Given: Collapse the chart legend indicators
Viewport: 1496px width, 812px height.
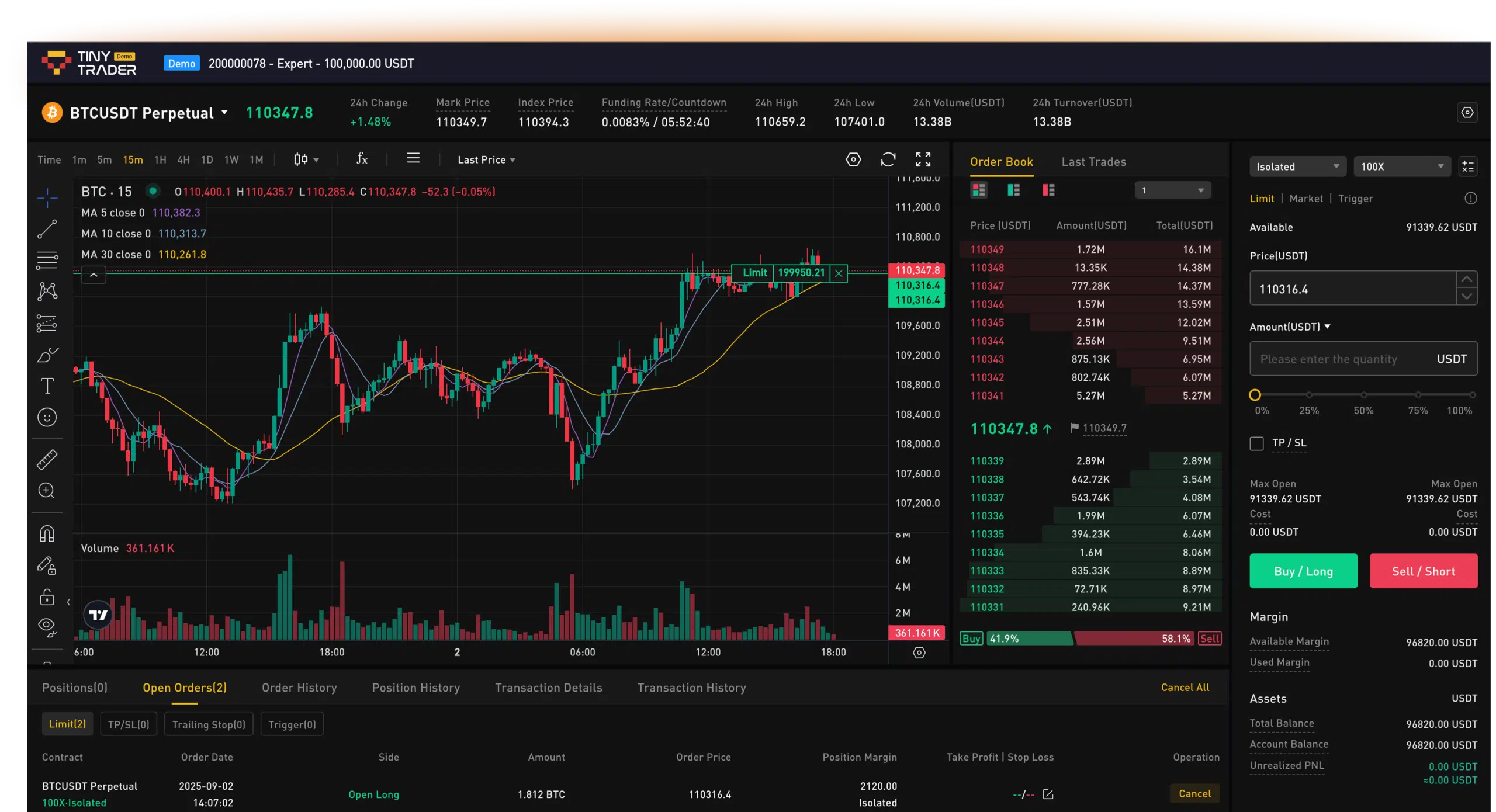Looking at the screenshot, I should coord(93,275).
